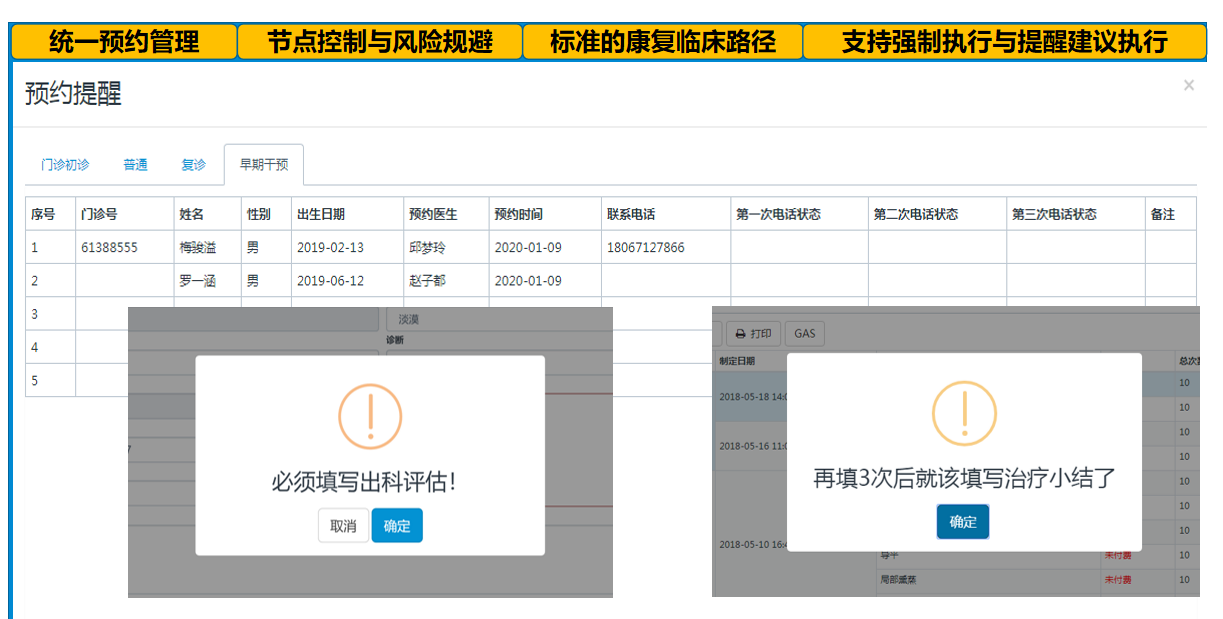Click the 门诊号 column header

click(x=124, y=214)
